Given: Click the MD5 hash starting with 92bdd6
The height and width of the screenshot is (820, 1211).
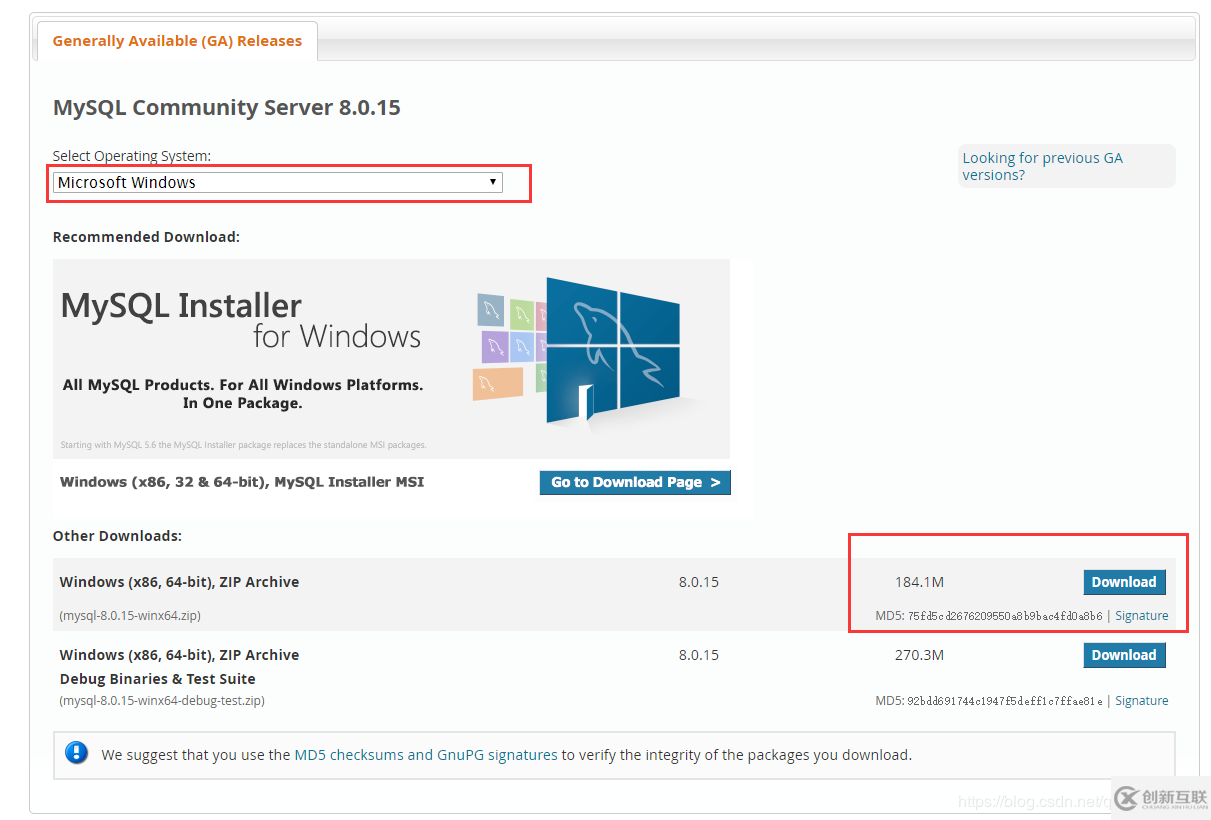Looking at the screenshot, I should point(1005,701).
